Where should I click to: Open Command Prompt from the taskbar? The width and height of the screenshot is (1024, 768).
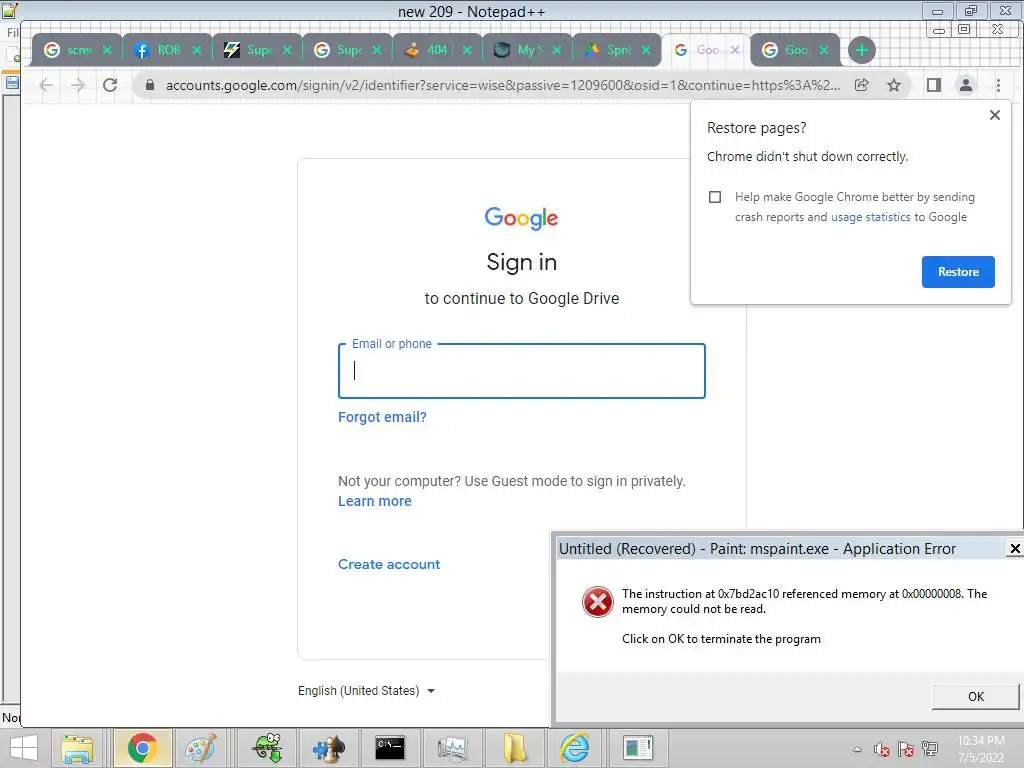click(390, 748)
